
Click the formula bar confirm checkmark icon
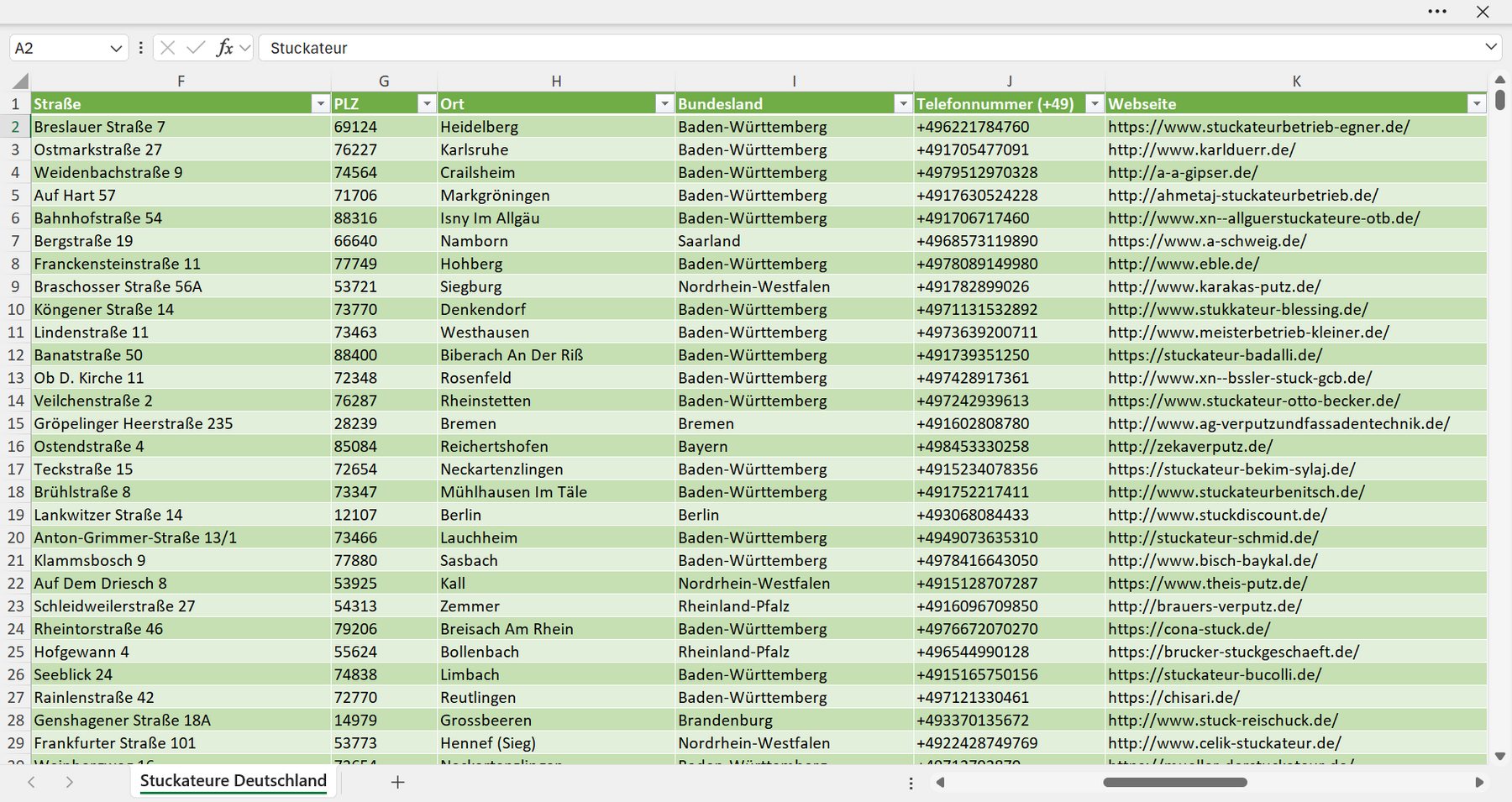click(196, 48)
